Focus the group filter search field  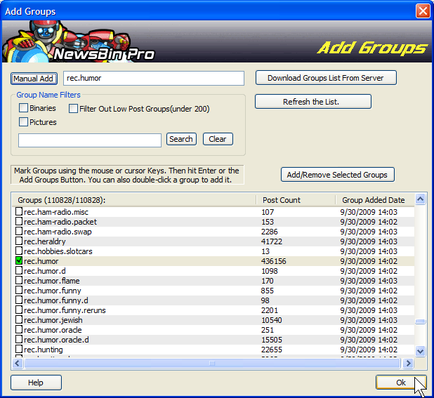click(x=90, y=140)
